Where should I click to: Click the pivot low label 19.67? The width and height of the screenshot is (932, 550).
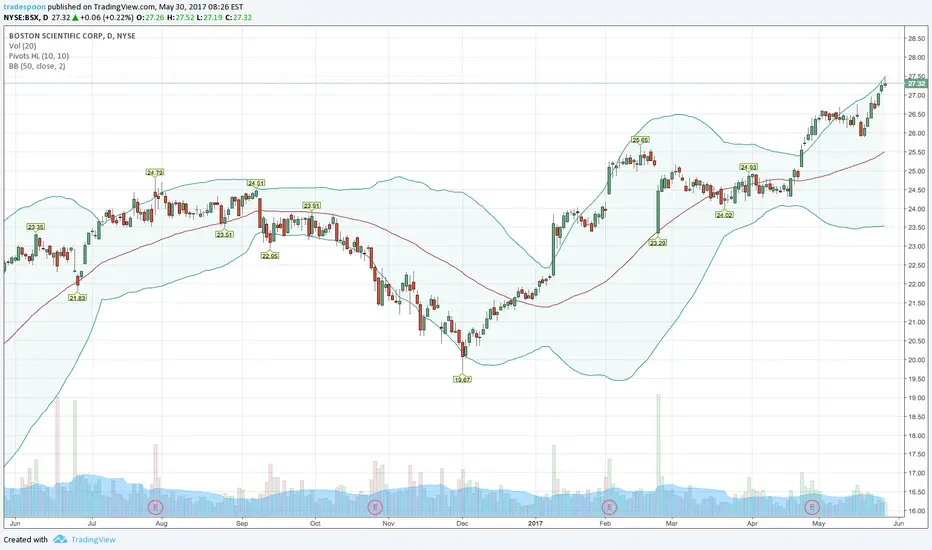pyautogui.click(x=462, y=379)
